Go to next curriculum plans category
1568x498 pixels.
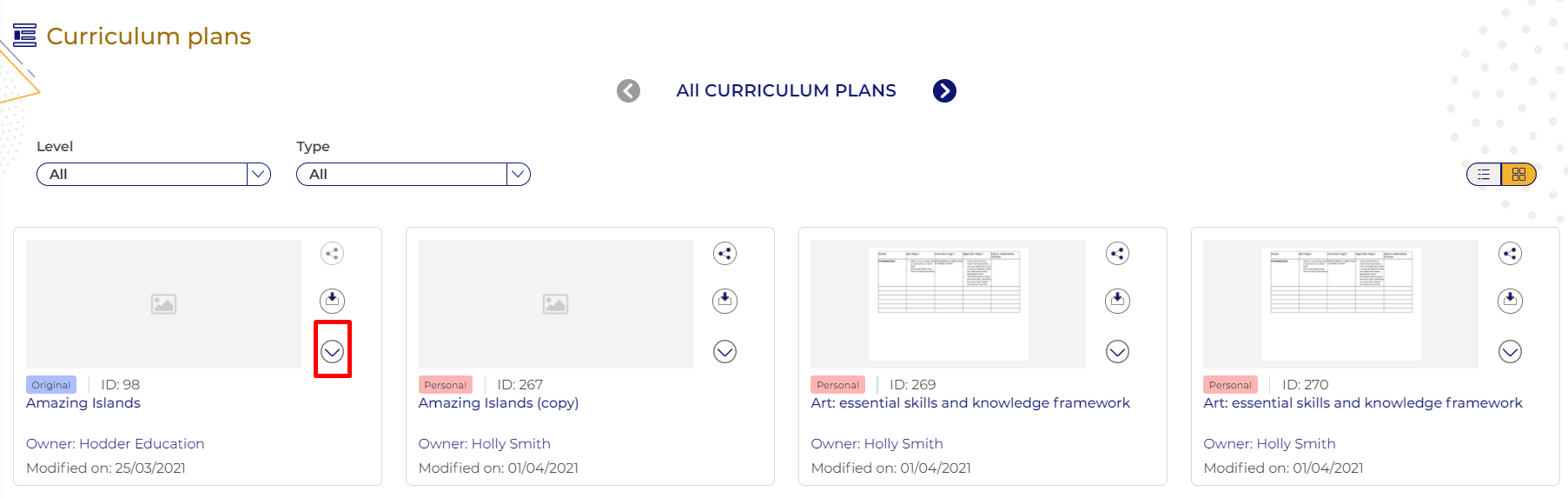coord(944,91)
